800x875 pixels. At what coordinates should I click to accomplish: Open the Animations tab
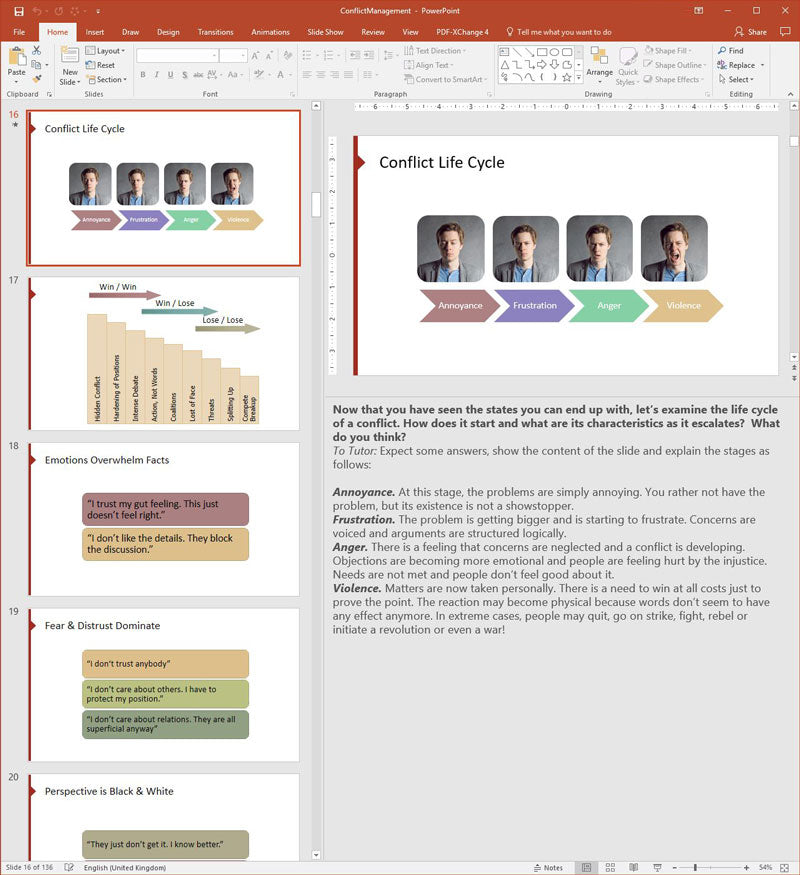pyautogui.click(x=271, y=32)
